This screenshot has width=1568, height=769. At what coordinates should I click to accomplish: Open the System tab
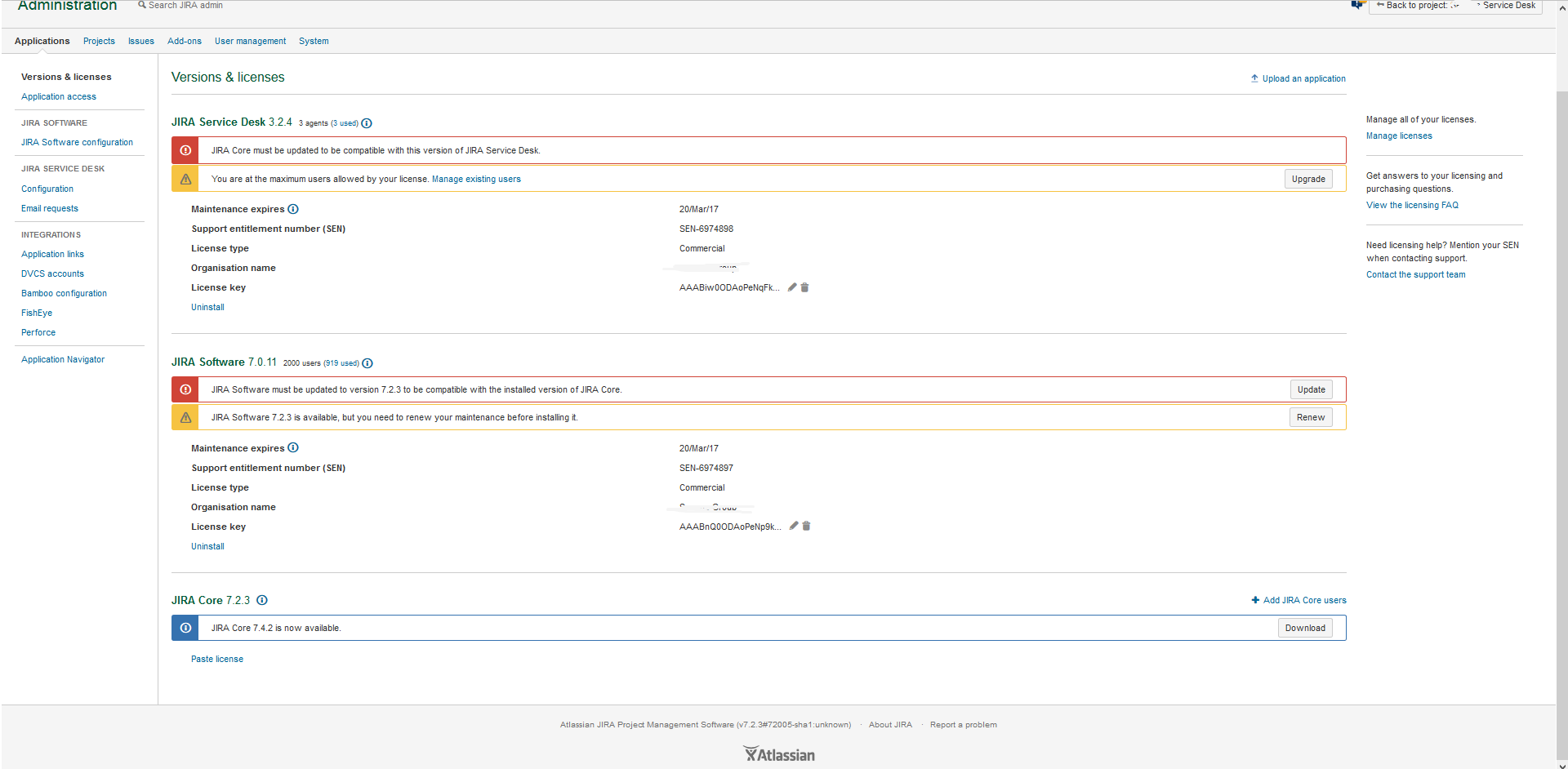pos(314,41)
